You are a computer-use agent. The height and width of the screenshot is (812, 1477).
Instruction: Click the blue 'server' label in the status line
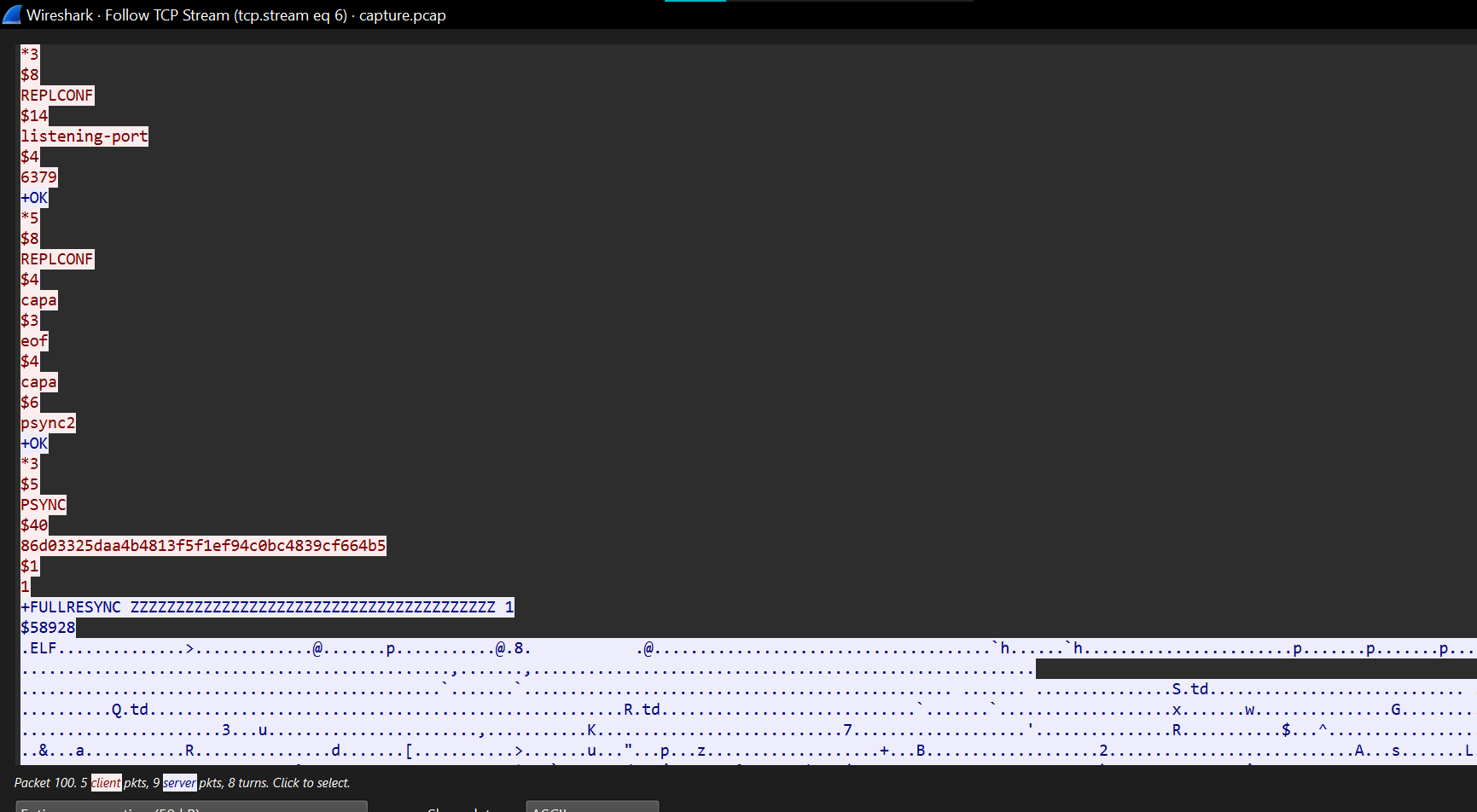point(179,783)
